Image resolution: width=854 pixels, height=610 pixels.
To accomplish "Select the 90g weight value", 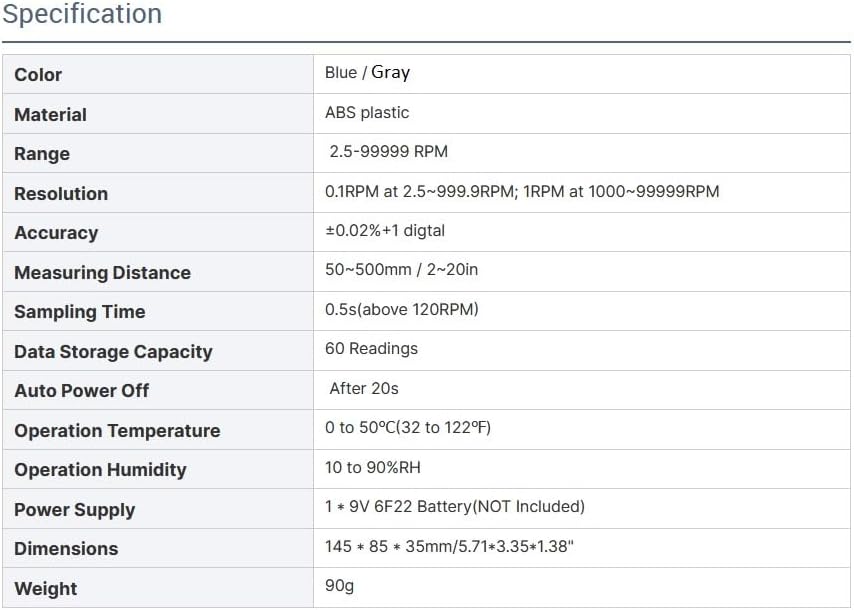I will coord(339,586).
